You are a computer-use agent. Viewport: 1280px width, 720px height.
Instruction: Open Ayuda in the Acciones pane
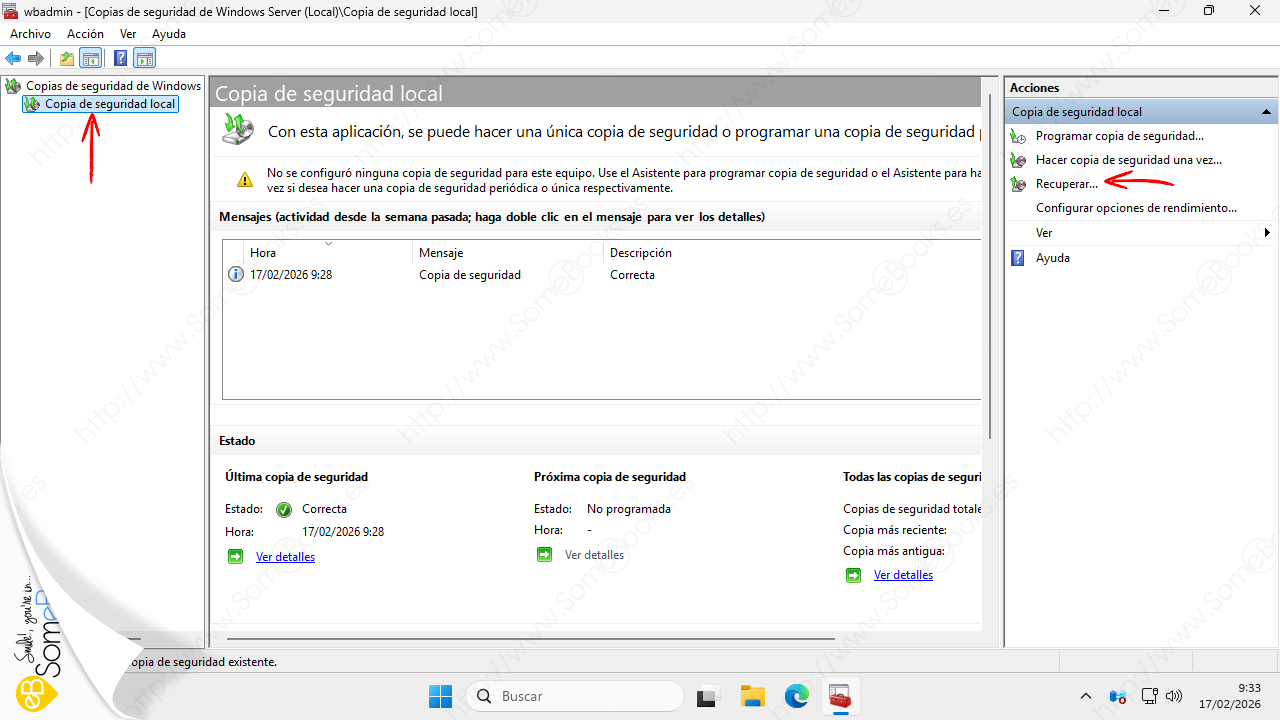(x=1052, y=258)
